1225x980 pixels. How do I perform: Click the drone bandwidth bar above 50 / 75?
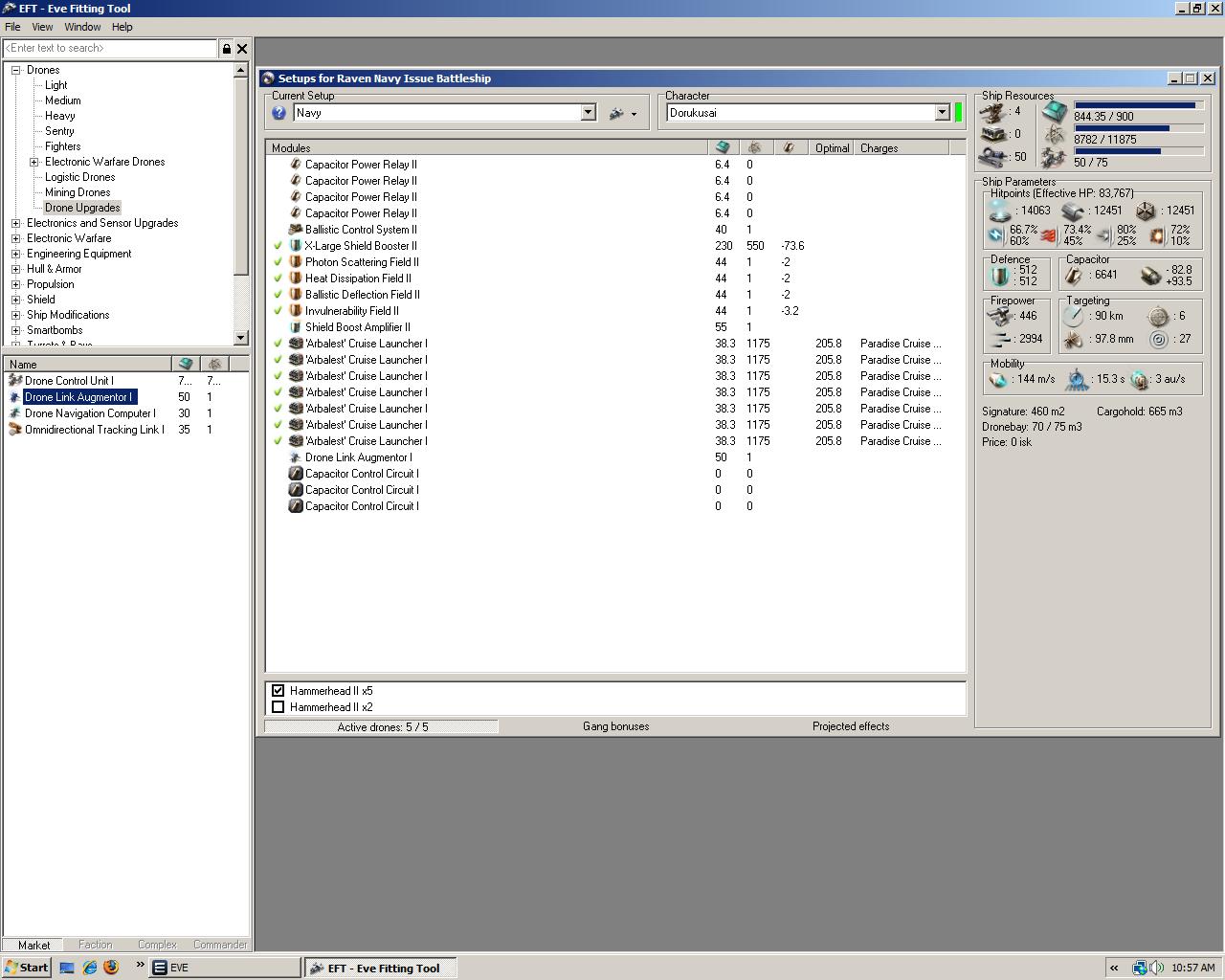[1138, 151]
